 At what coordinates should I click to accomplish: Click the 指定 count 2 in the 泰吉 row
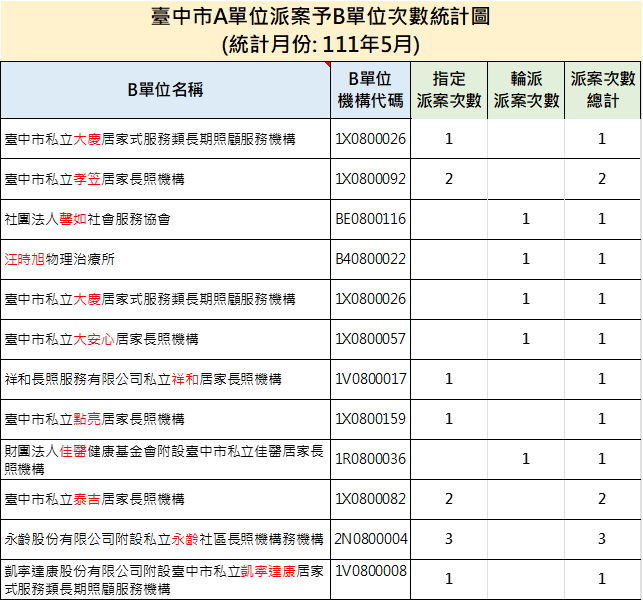pos(449,499)
